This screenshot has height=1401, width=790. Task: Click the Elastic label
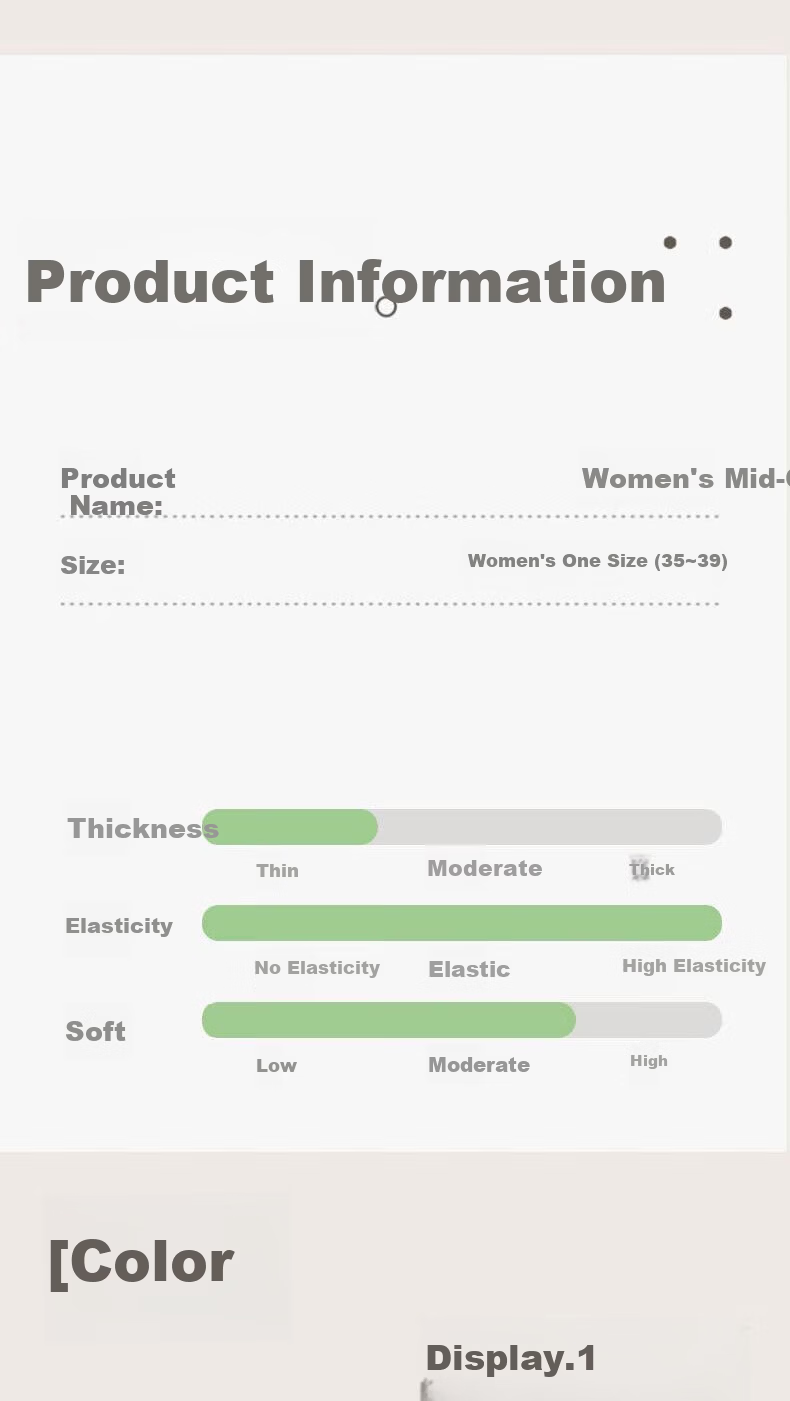pyautogui.click(x=469, y=969)
